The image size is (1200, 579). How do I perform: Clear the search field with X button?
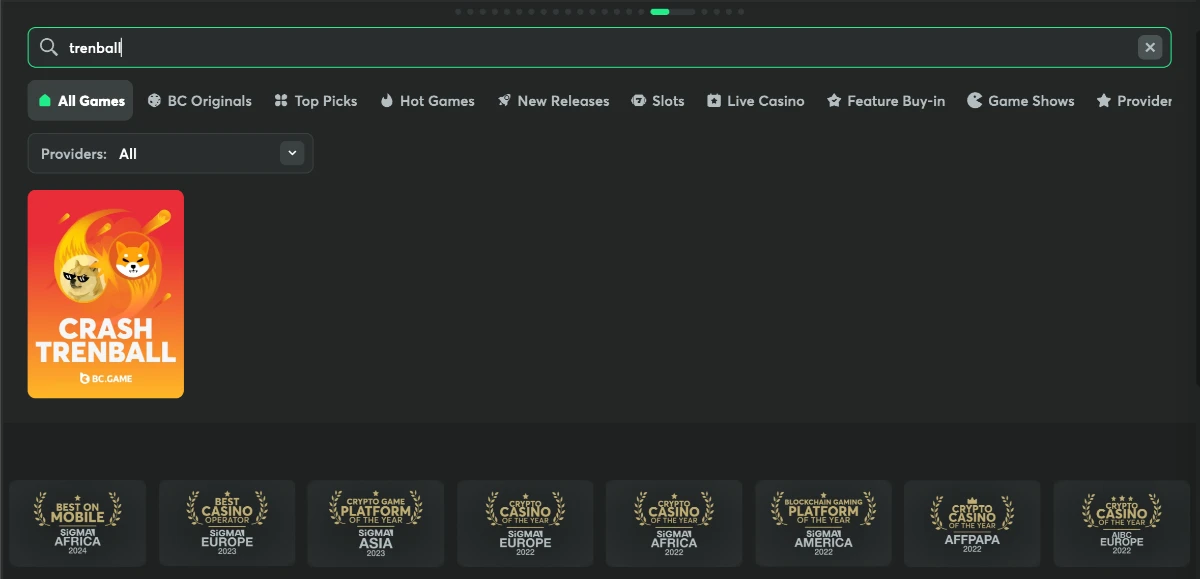1150,47
